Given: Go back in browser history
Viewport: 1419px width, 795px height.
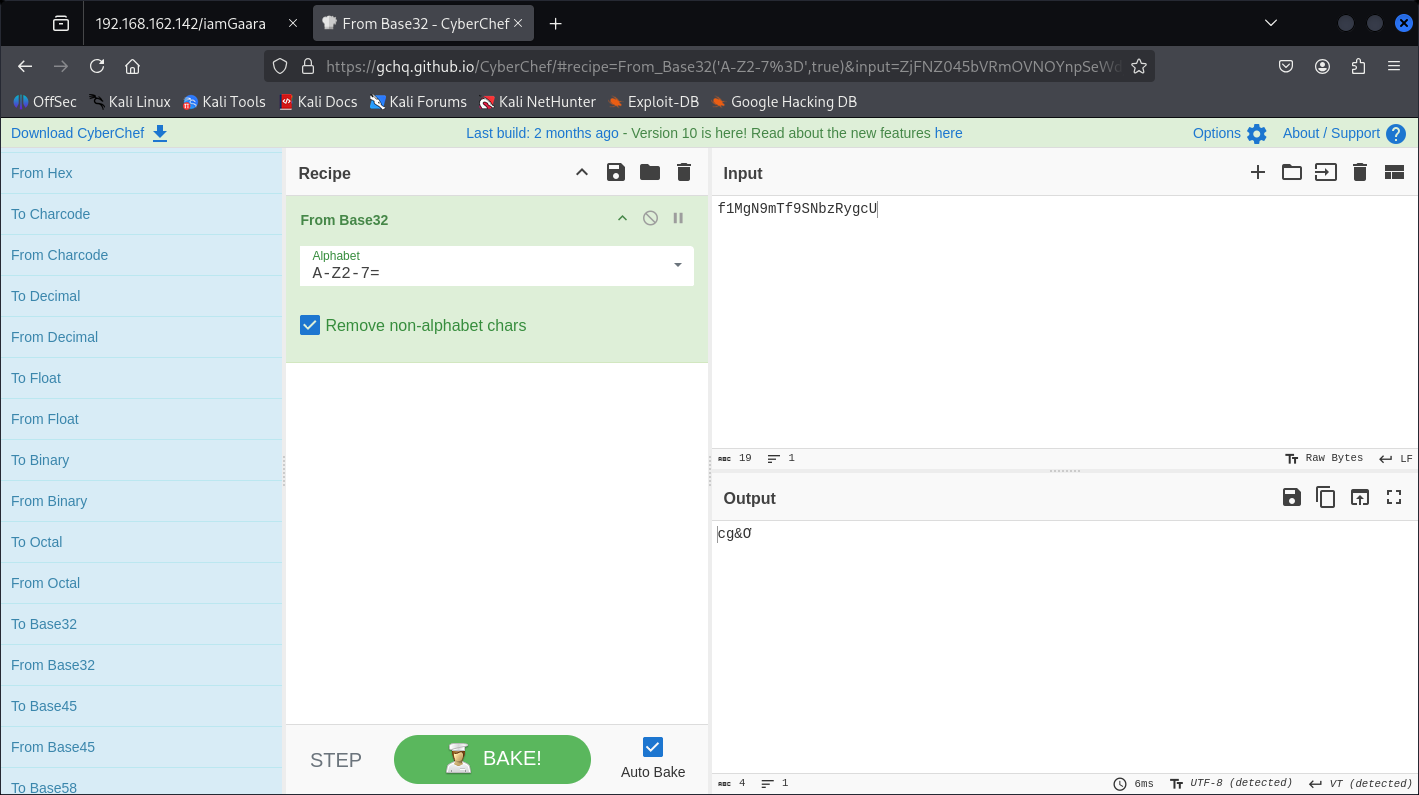Looking at the screenshot, I should 25,66.
